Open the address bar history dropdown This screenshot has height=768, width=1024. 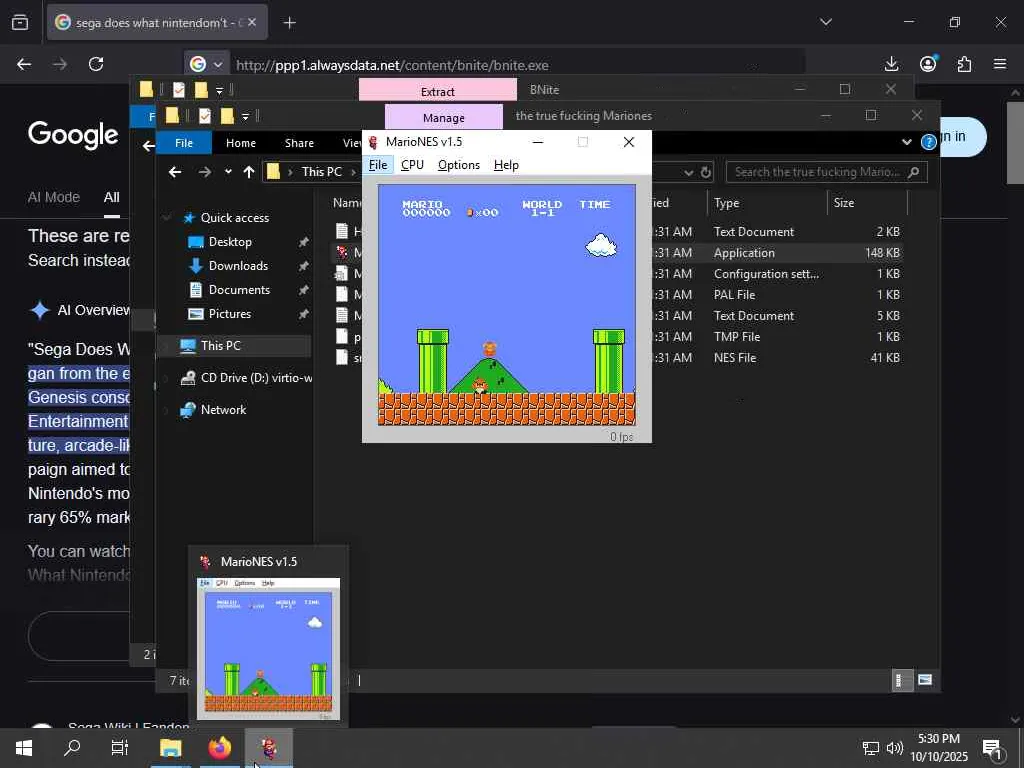[x=688, y=172]
